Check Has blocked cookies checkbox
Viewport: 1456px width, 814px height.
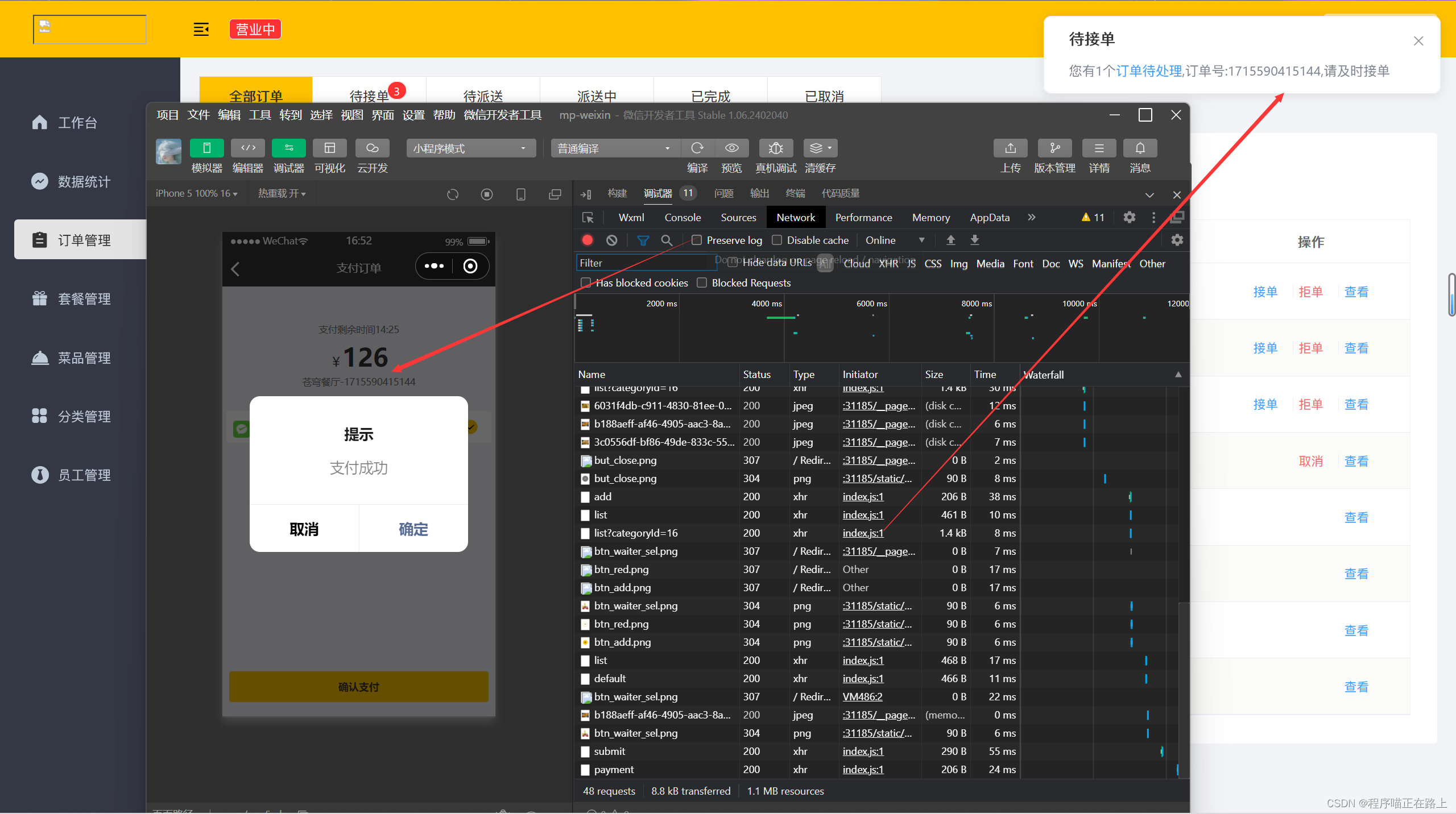[586, 283]
